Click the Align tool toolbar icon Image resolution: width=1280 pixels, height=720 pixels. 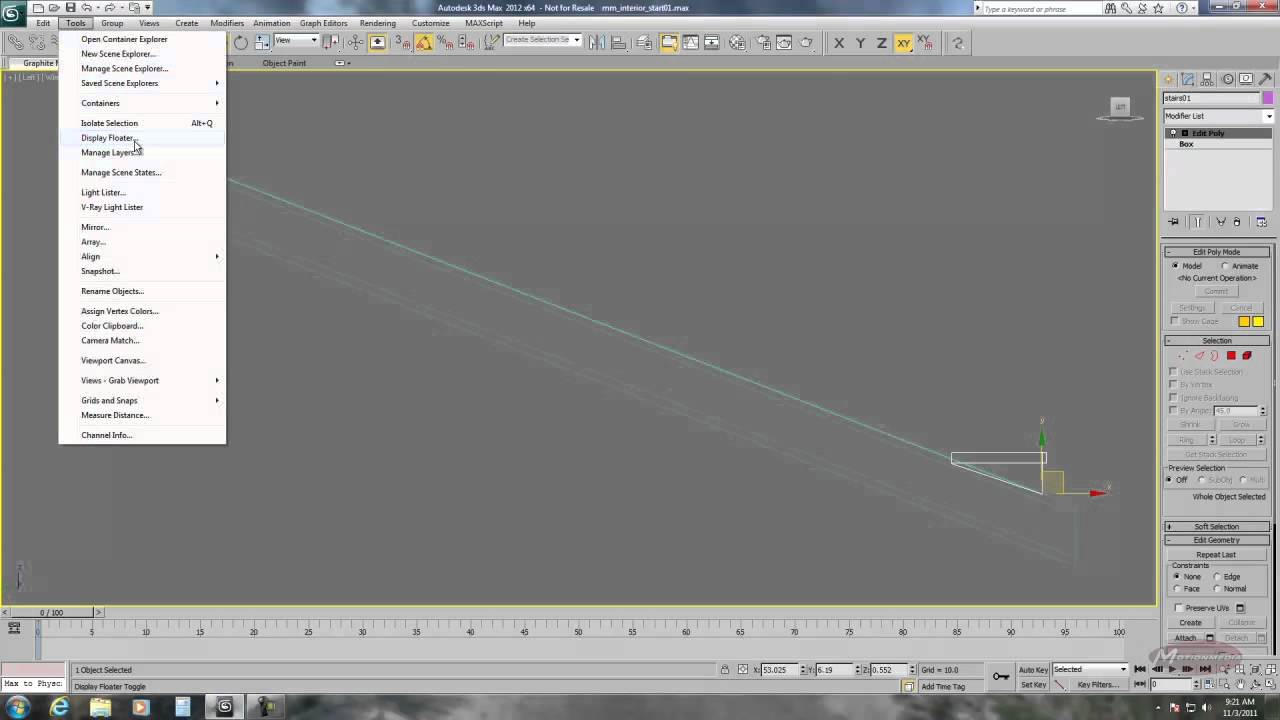[x=618, y=42]
